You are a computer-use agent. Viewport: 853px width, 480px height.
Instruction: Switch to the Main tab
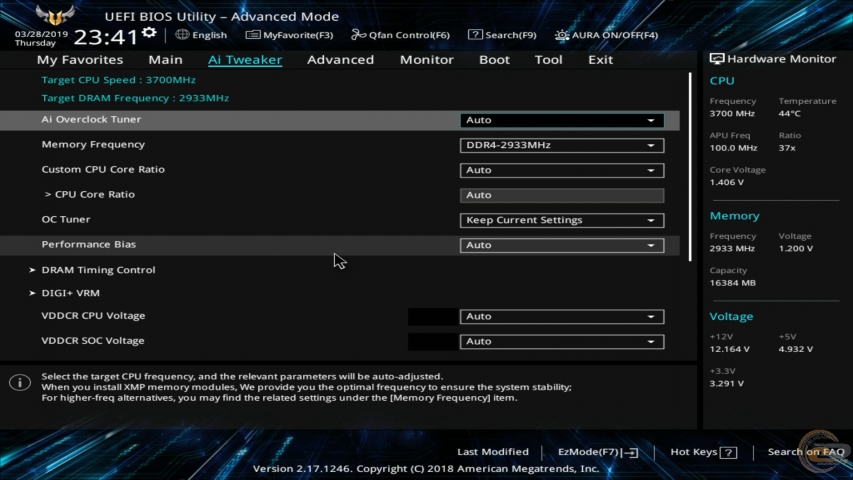click(165, 59)
